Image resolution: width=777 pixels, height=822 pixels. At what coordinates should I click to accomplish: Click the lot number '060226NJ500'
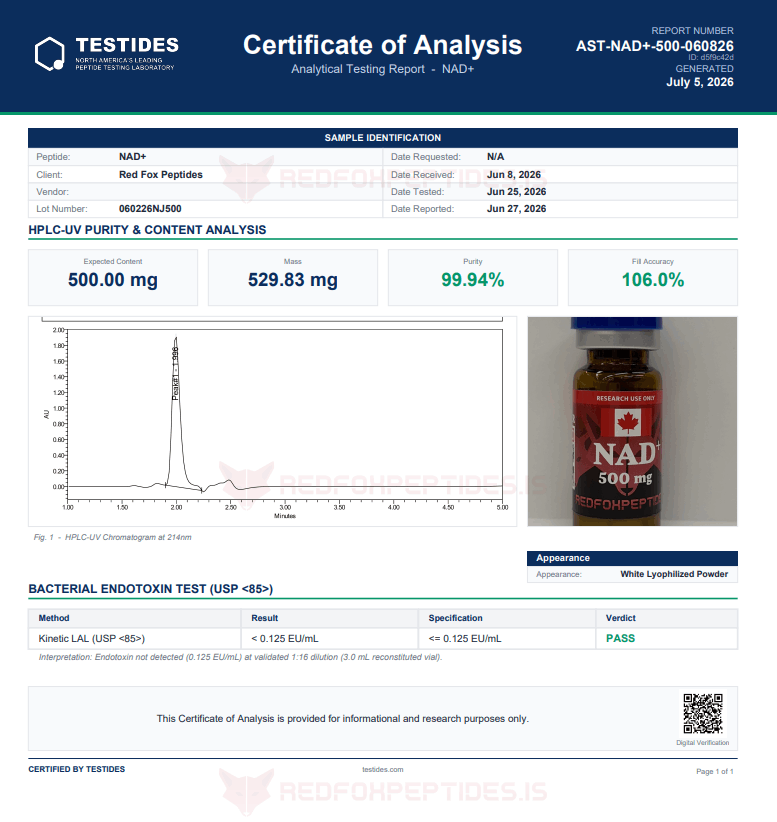pos(150,209)
